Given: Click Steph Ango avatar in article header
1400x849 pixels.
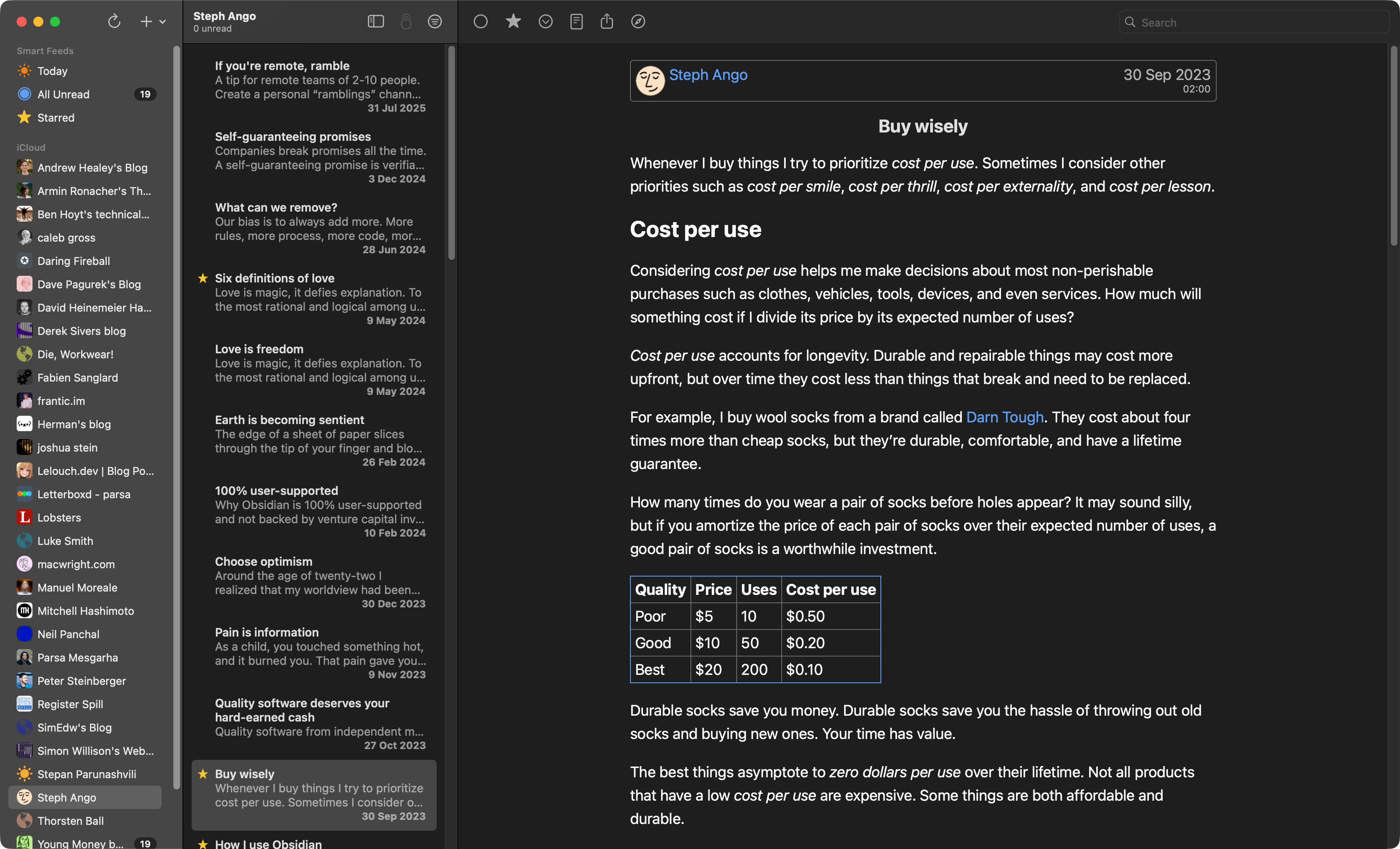Looking at the screenshot, I should (x=650, y=81).
